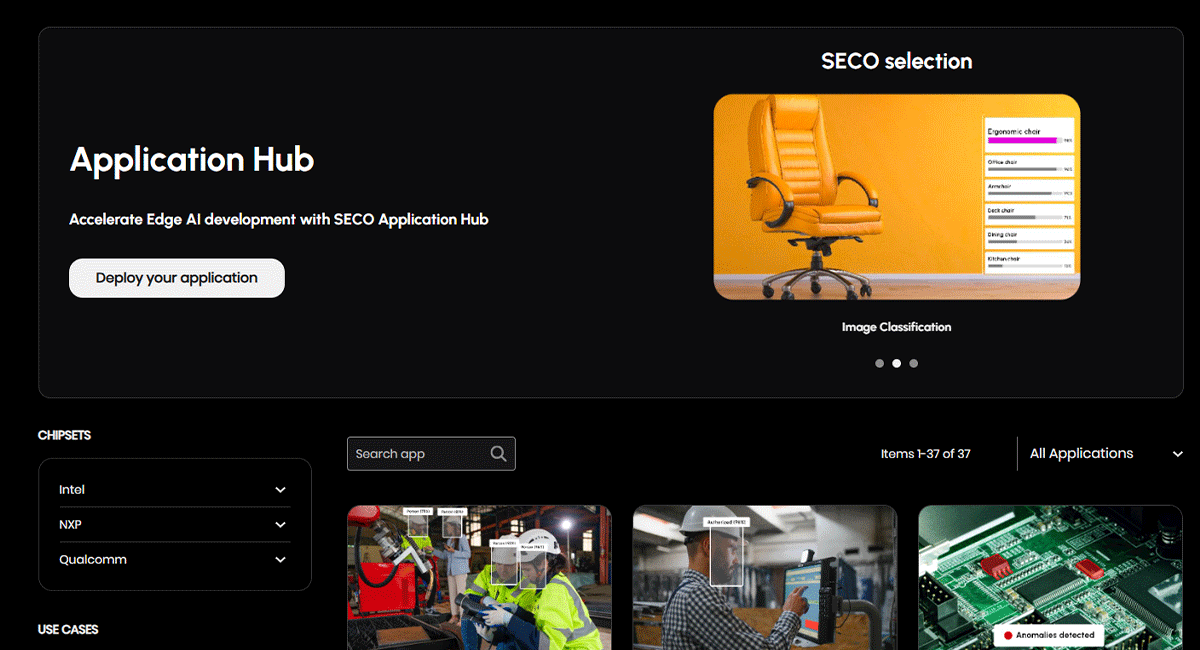
Task: Select the second carousel dot
Action: click(896, 363)
